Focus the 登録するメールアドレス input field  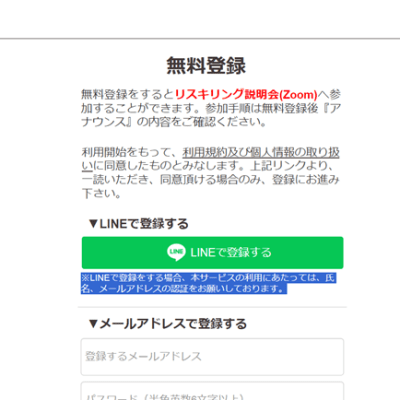click(212, 357)
